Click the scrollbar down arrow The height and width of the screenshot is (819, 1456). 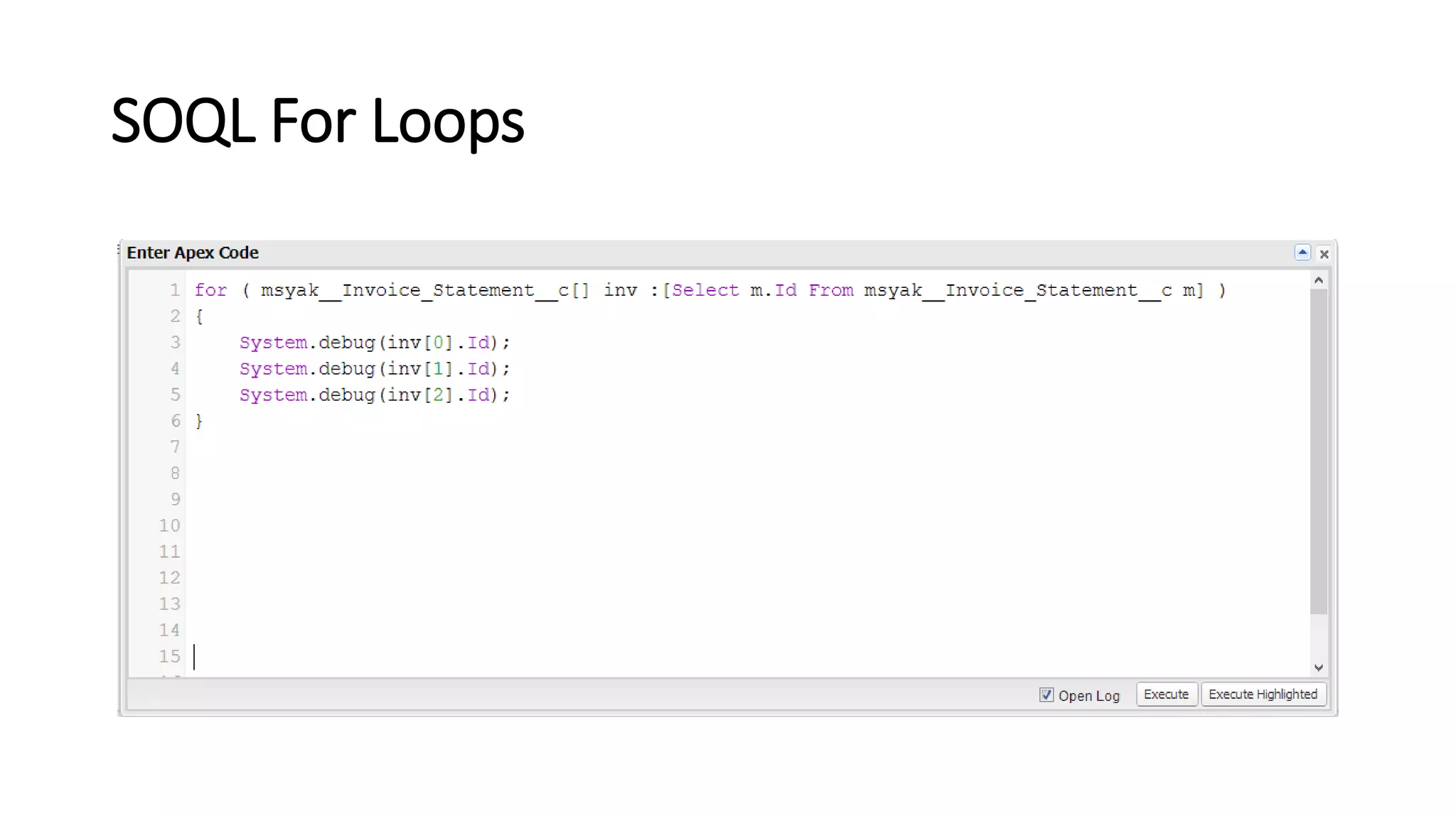(x=1318, y=668)
